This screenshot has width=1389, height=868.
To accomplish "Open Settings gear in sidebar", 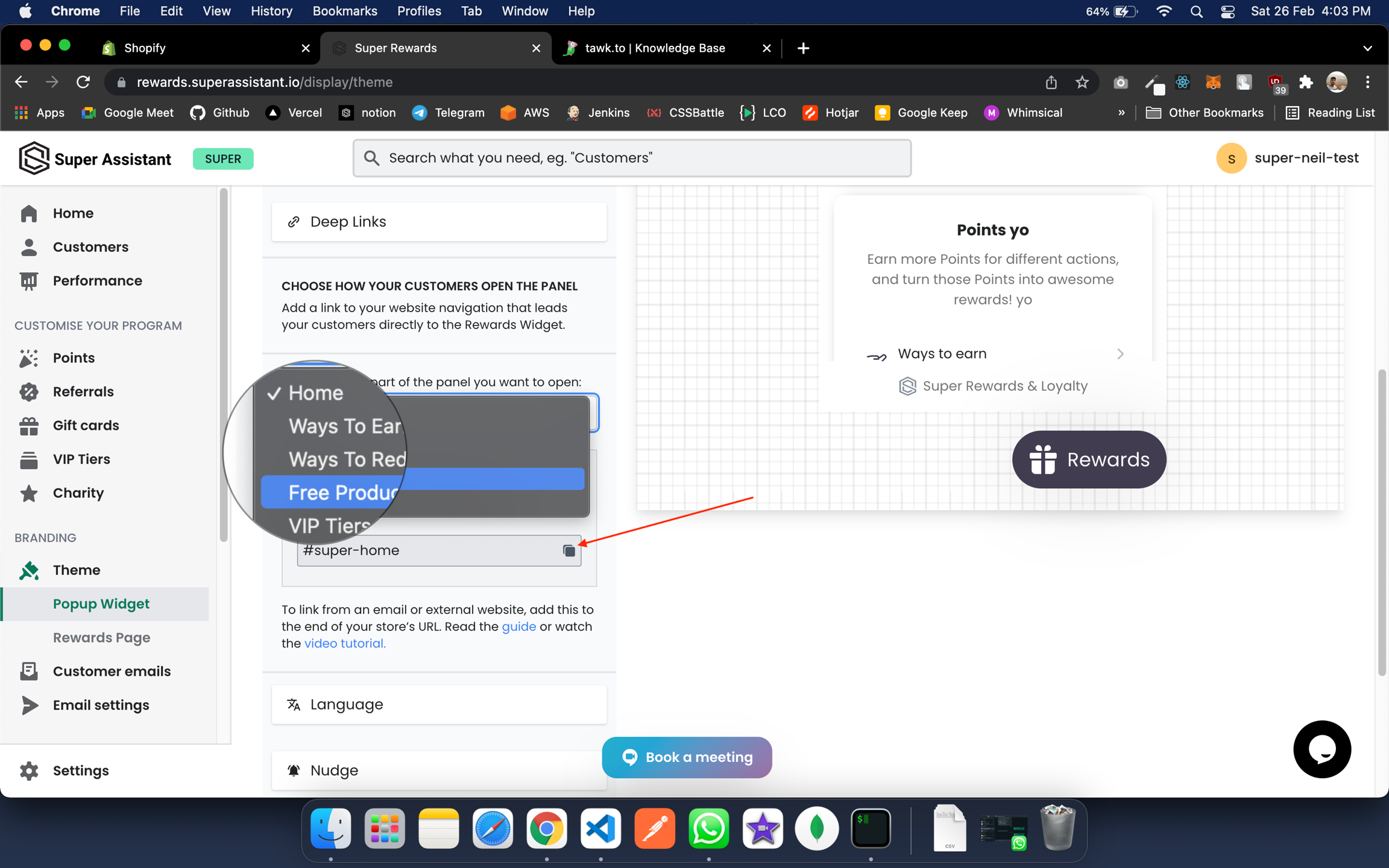I will coord(28,770).
